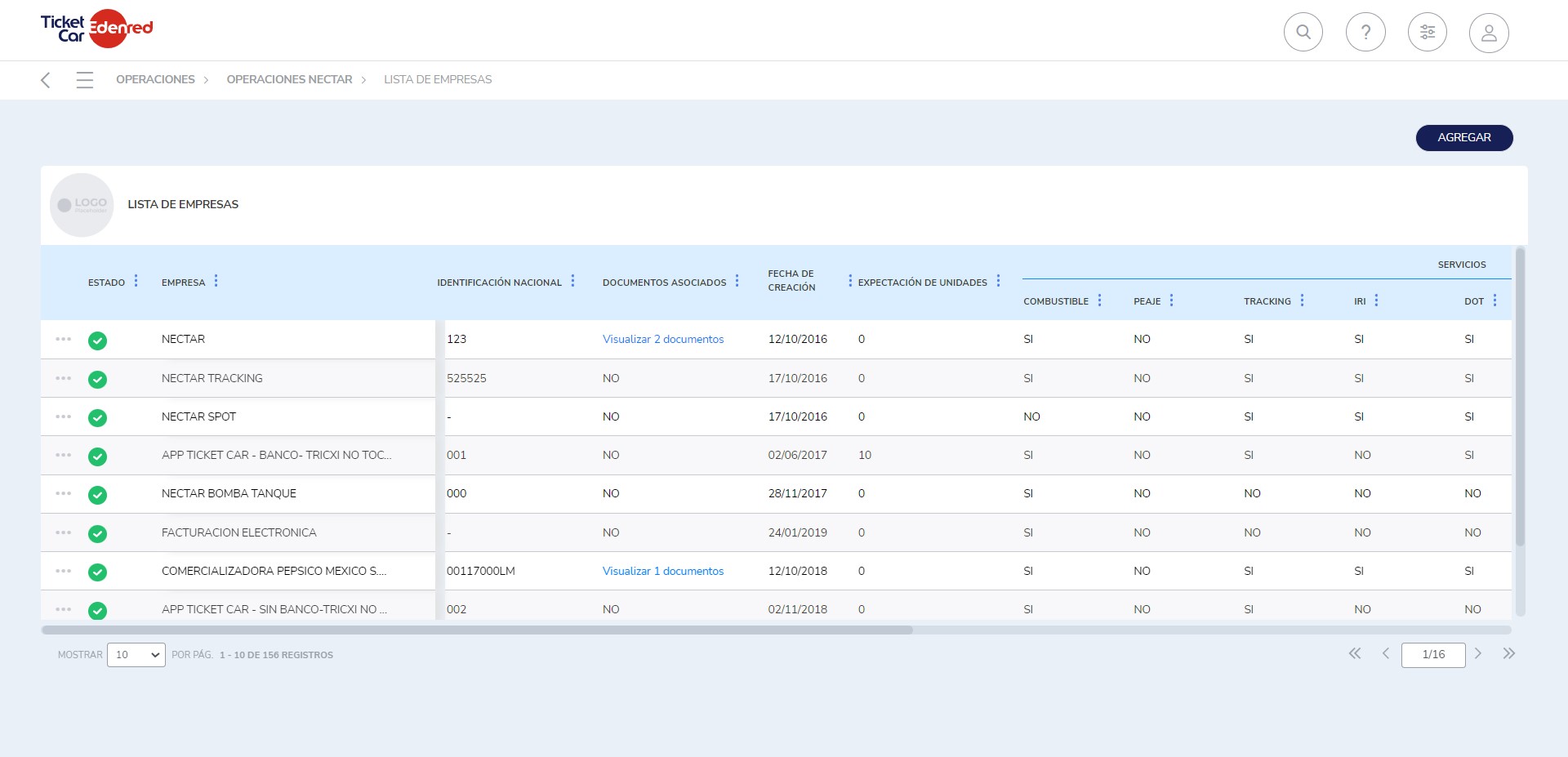The width and height of the screenshot is (1568, 757).
Task: Open the hamburger menu icon
Action: pos(85,80)
